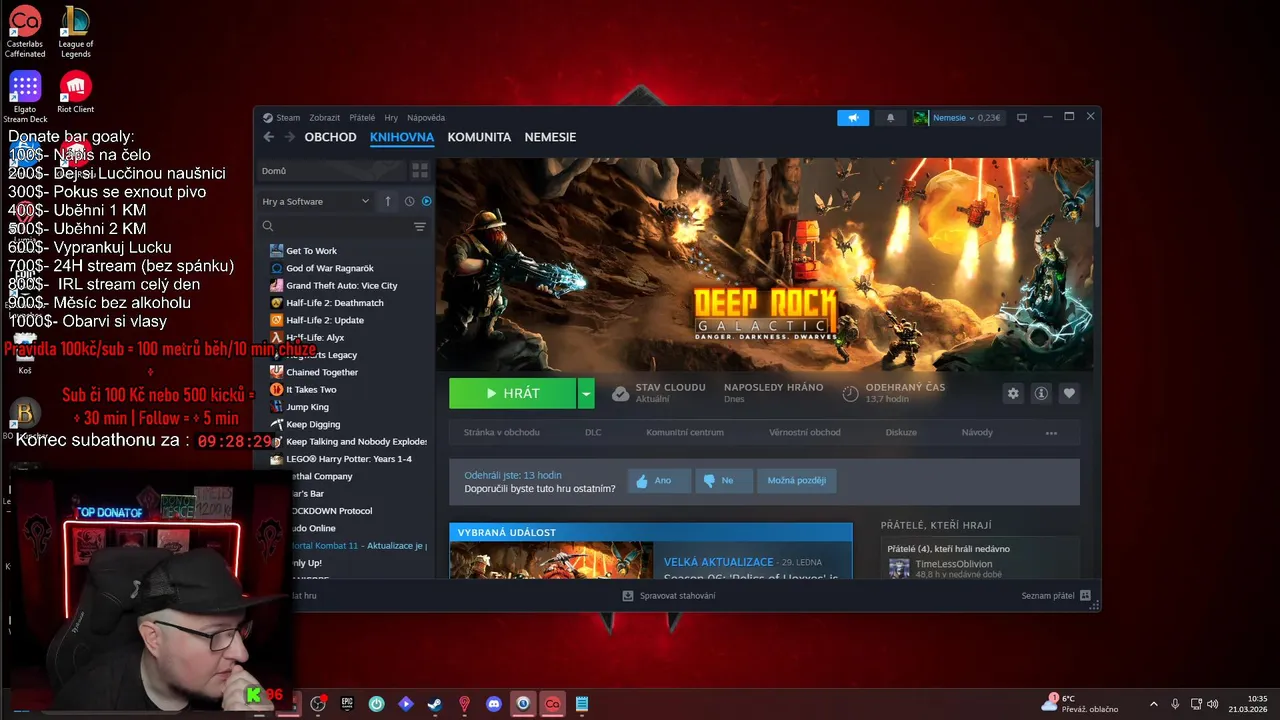
Task: Click the library search magnifier icon
Action: coord(268,227)
